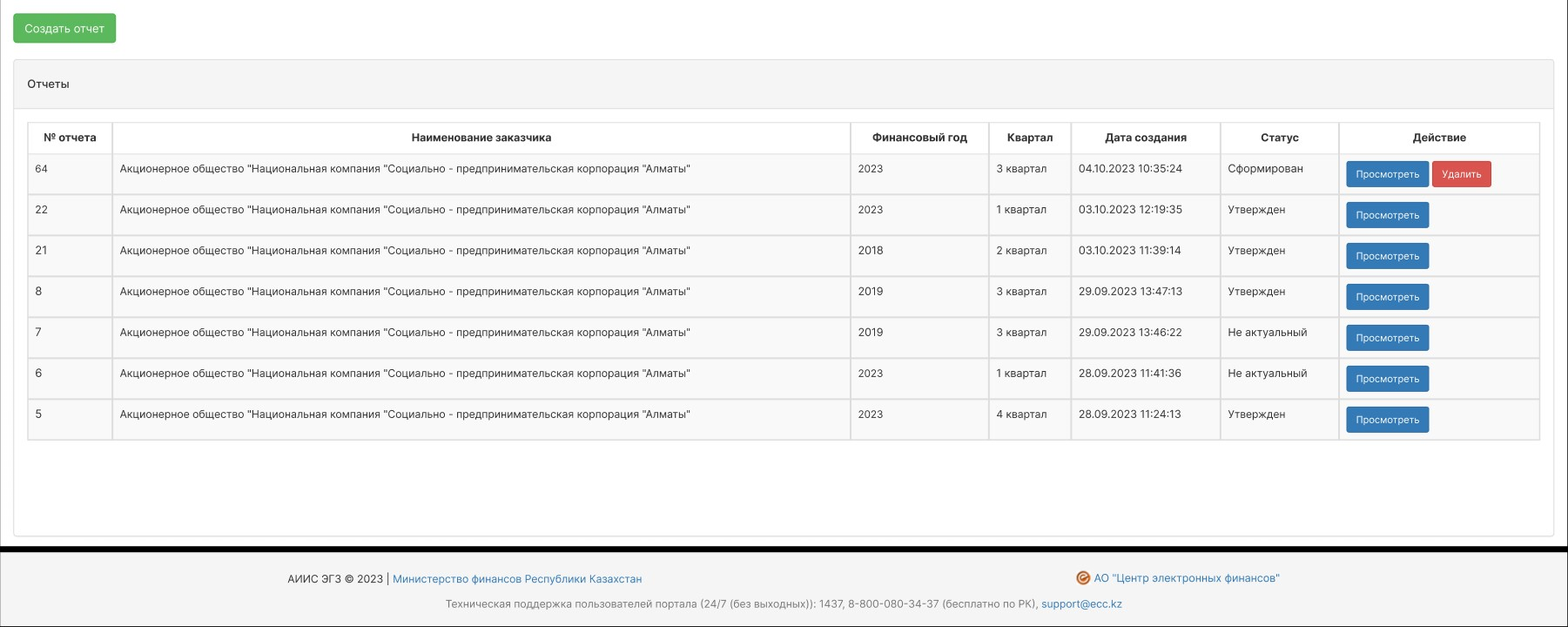Delete report 64 with Удалить button
1568x627 pixels.
1461,174
